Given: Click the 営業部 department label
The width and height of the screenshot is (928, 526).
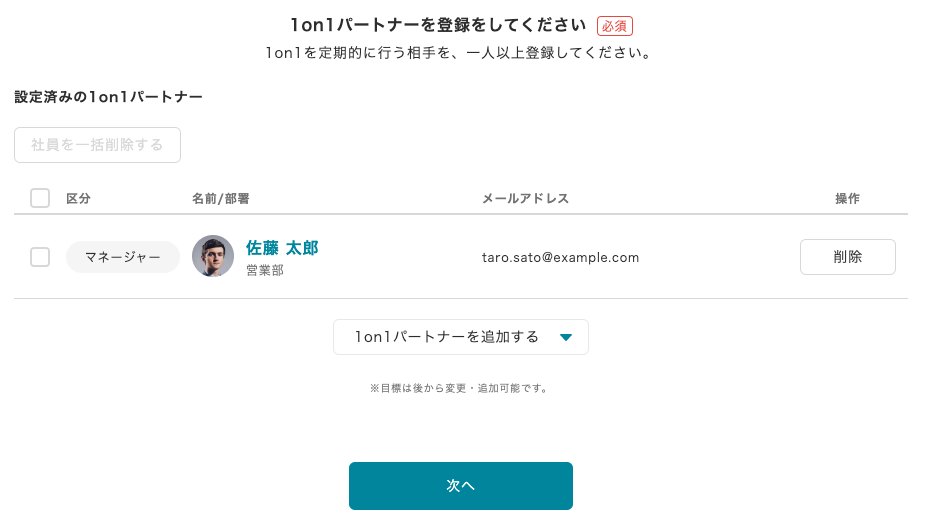Looking at the screenshot, I should 265,270.
